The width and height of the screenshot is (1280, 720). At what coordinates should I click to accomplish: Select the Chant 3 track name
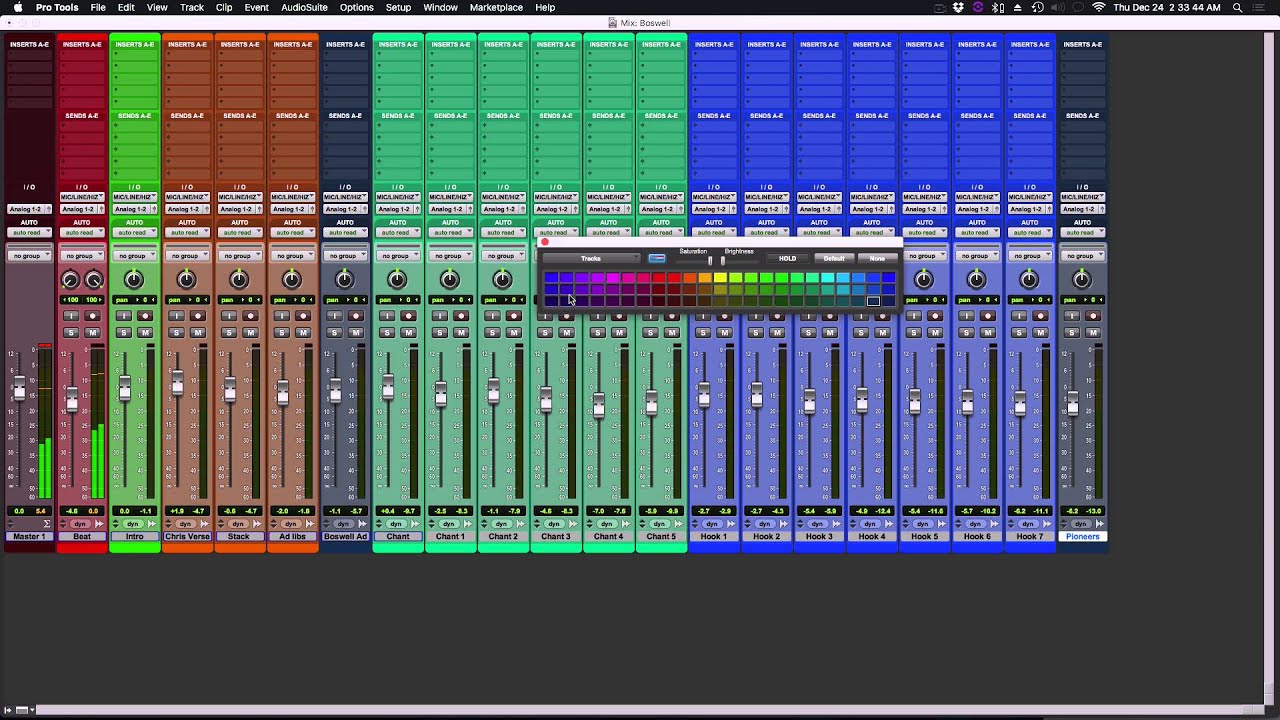tap(555, 537)
